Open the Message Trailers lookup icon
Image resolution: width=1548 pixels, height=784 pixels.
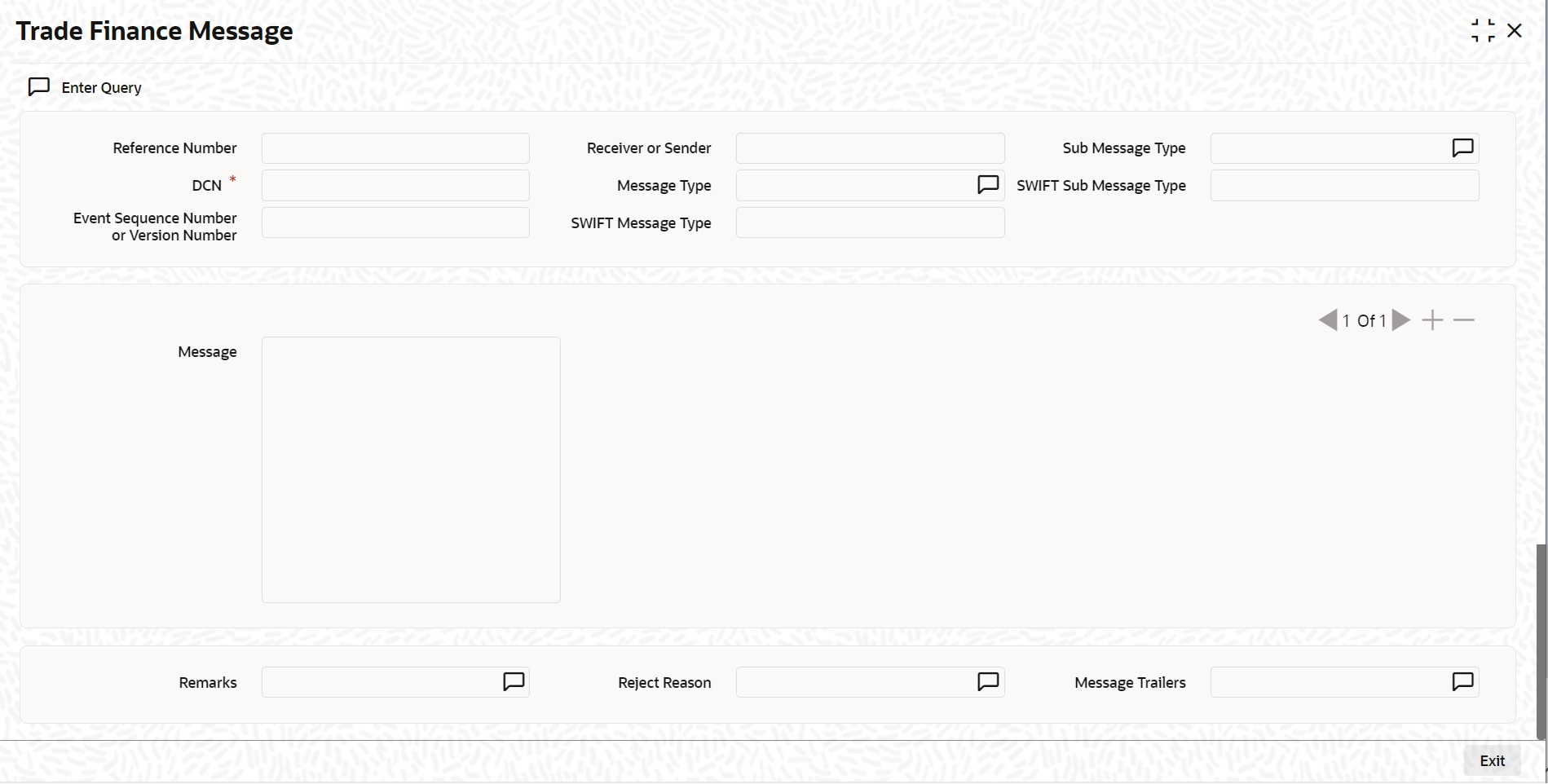[1462, 681]
